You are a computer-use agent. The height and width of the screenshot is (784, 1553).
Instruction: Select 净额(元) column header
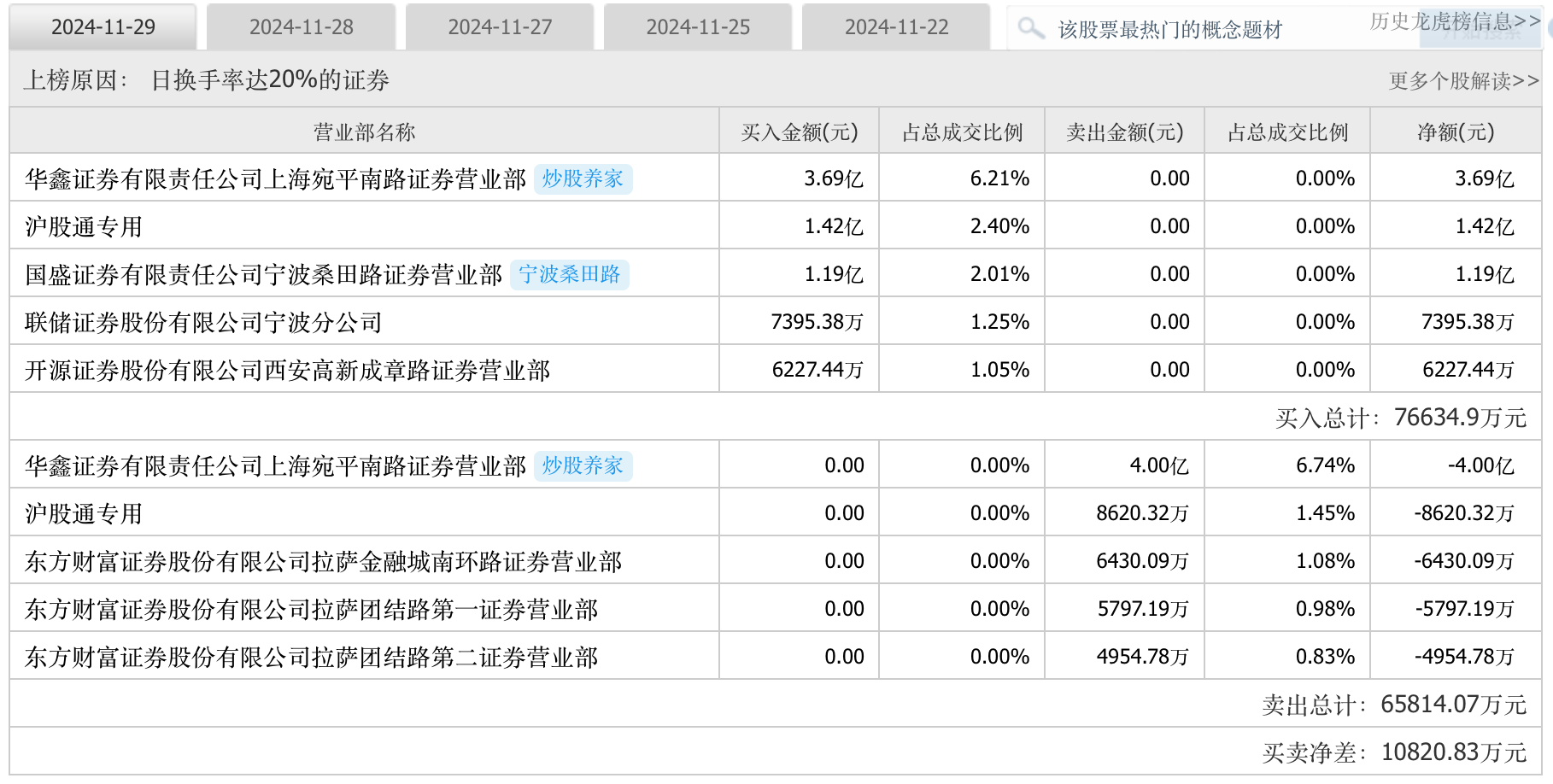point(1456,132)
